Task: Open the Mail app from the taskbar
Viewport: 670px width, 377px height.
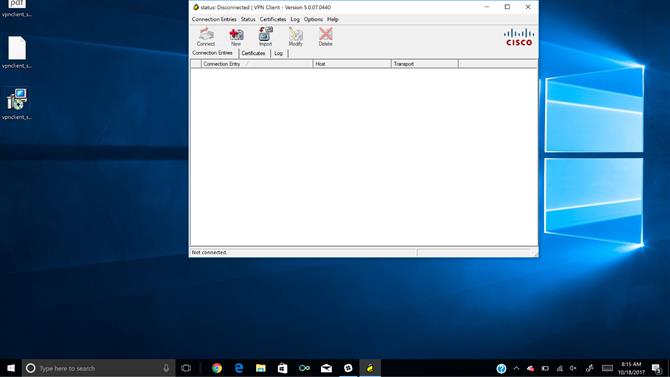Action: (x=326, y=368)
